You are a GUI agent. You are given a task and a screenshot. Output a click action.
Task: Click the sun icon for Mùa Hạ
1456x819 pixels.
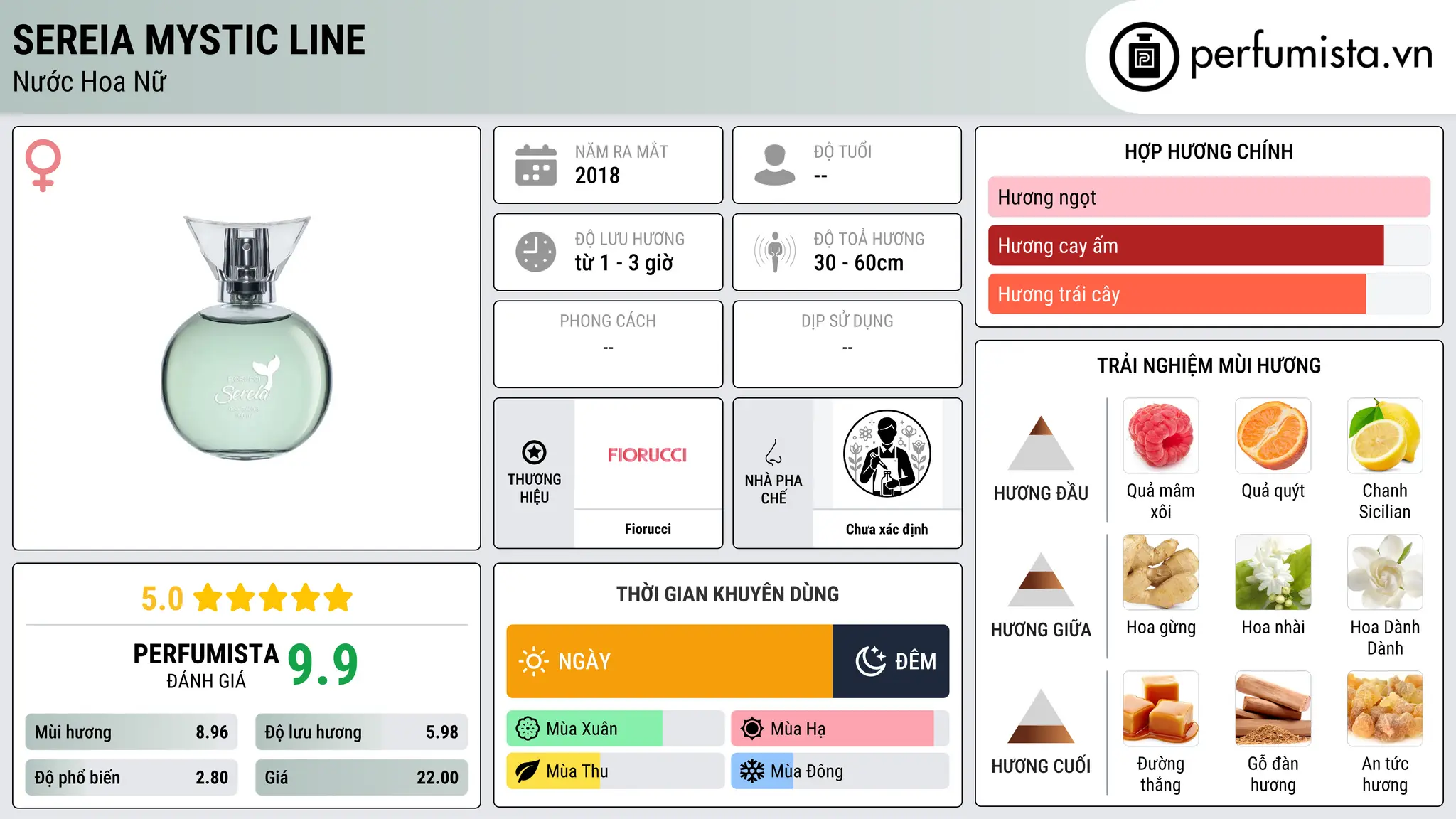point(752,729)
